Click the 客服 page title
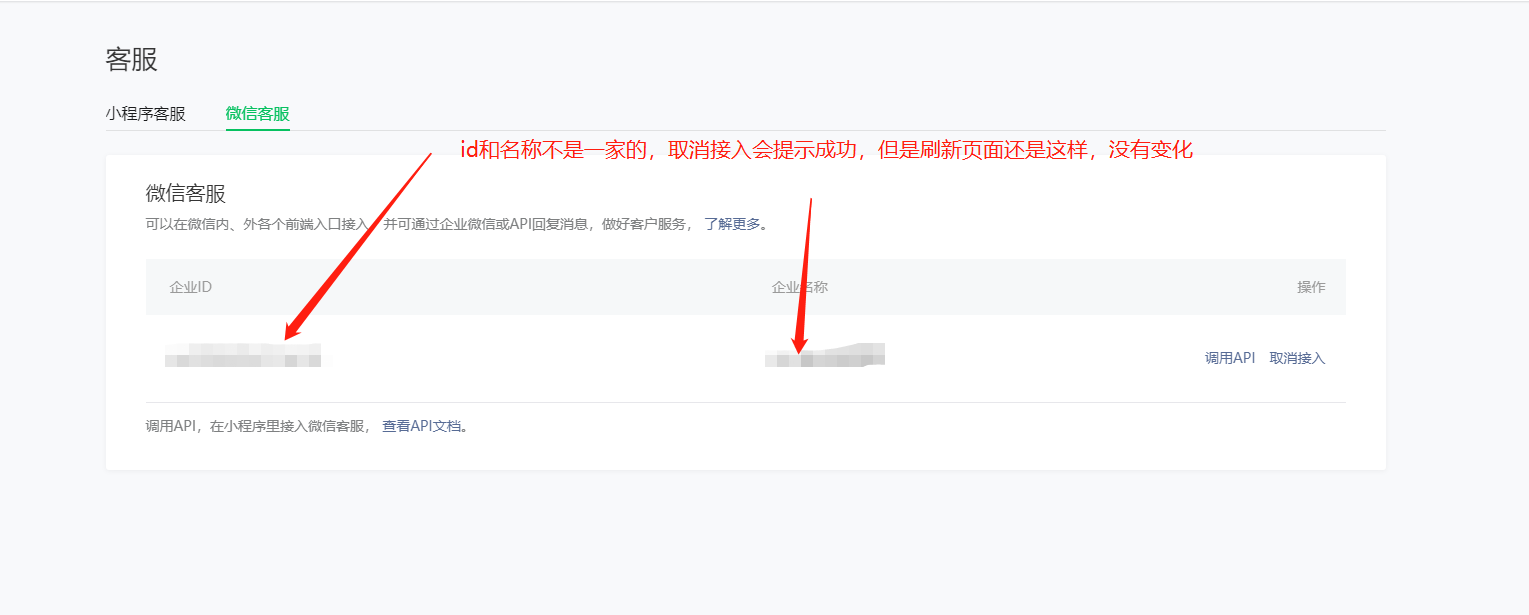This screenshot has height=615, width=1529. click(132, 59)
